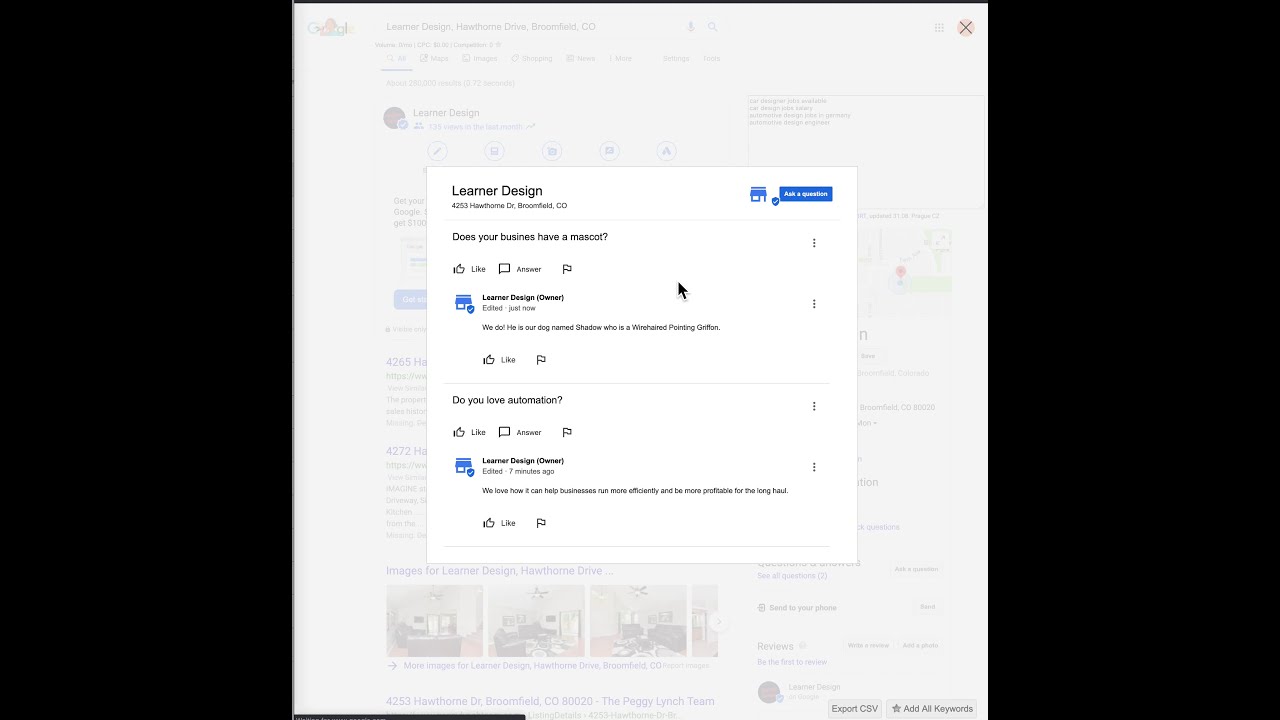Open the More search menu
This screenshot has height=720, width=1280.
pos(620,59)
